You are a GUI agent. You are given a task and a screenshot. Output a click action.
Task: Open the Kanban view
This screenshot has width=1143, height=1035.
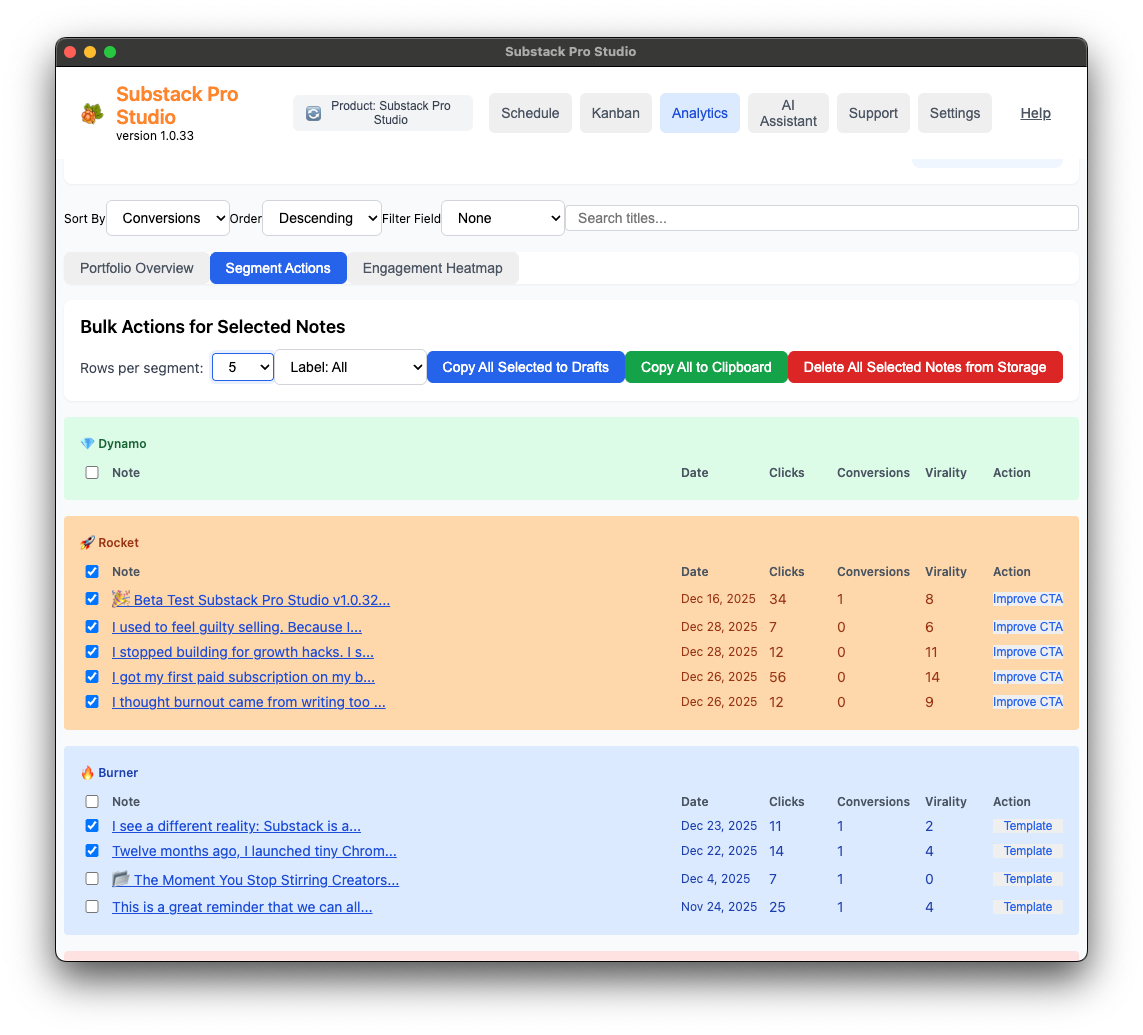pos(615,113)
